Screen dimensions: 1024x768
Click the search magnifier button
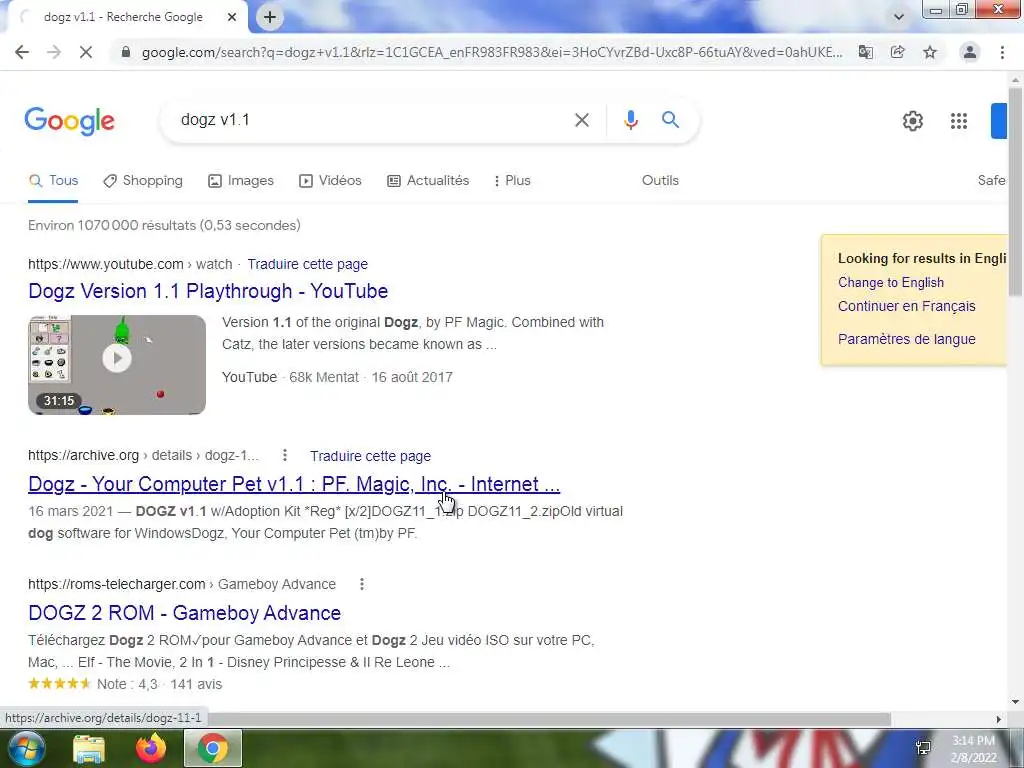point(670,120)
